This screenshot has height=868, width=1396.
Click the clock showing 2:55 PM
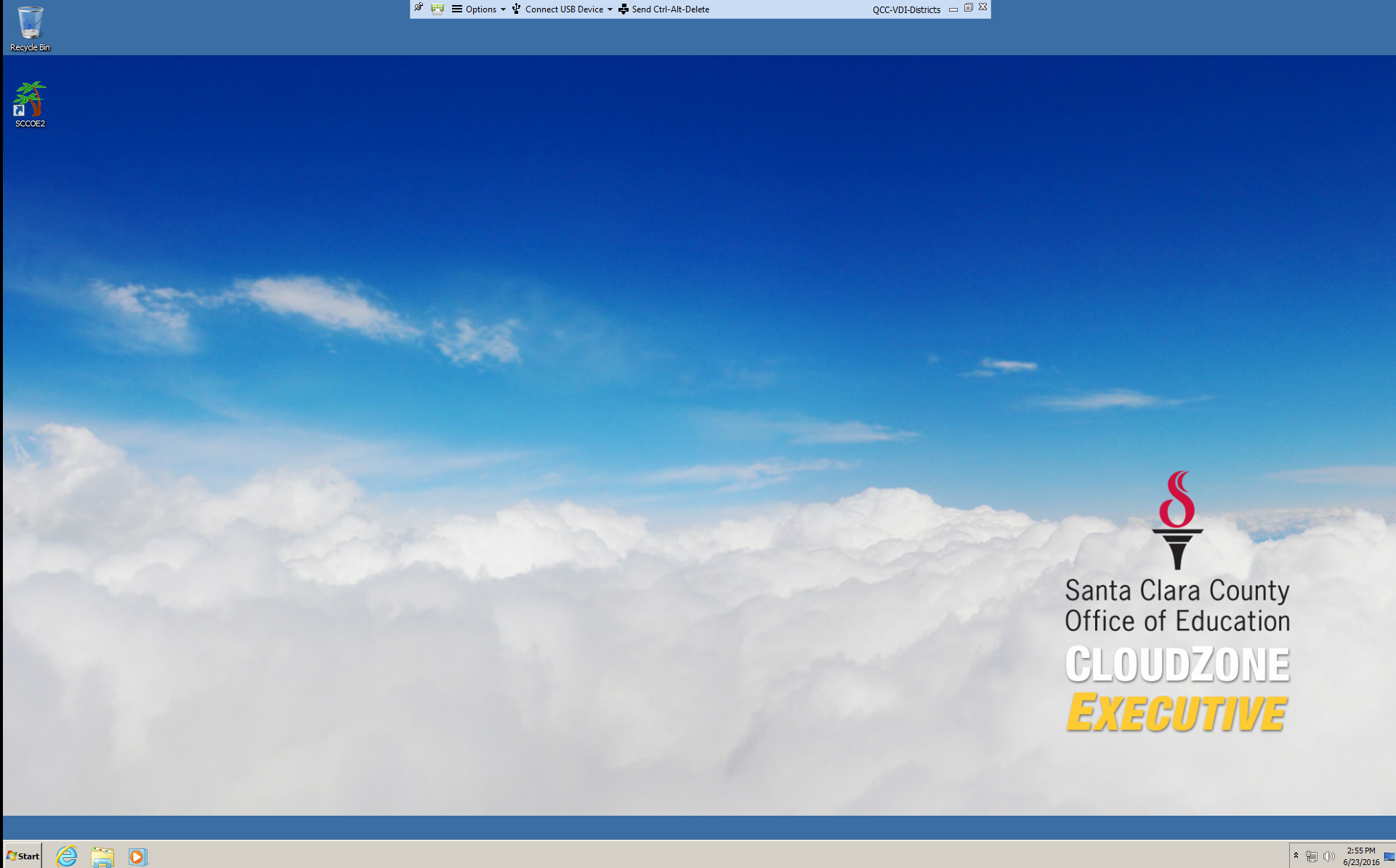[x=1361, y=856]
